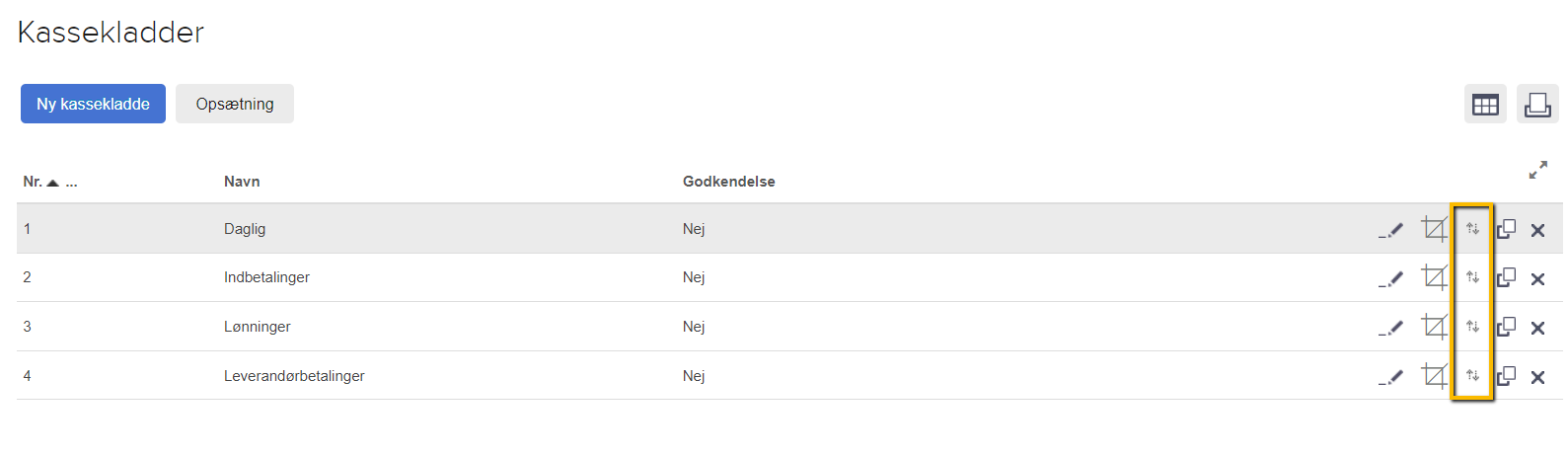Click the up-down arrows icon for Lønninger

pos(1472,327)
